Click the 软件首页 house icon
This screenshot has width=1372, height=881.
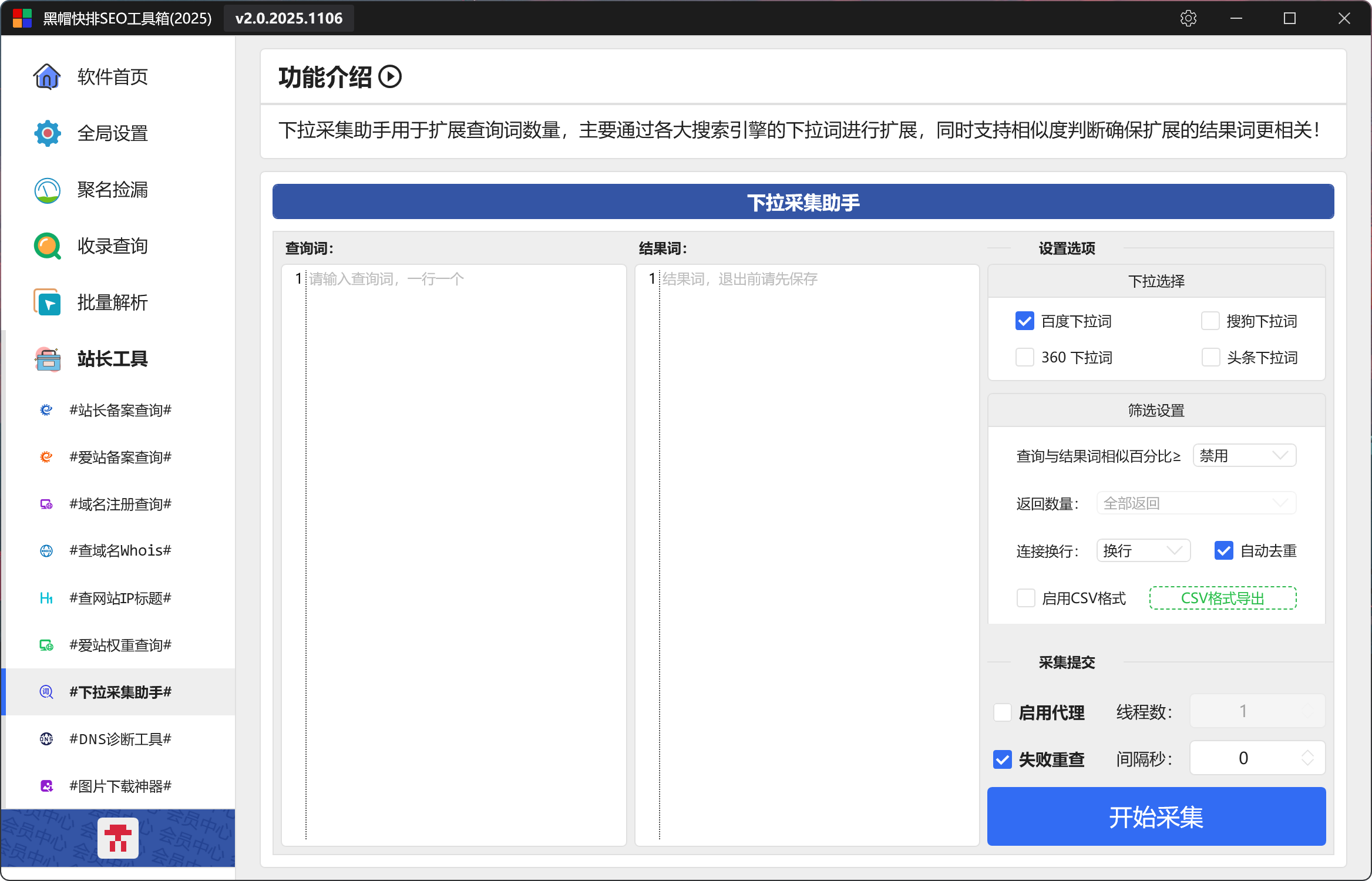(47, 76)
